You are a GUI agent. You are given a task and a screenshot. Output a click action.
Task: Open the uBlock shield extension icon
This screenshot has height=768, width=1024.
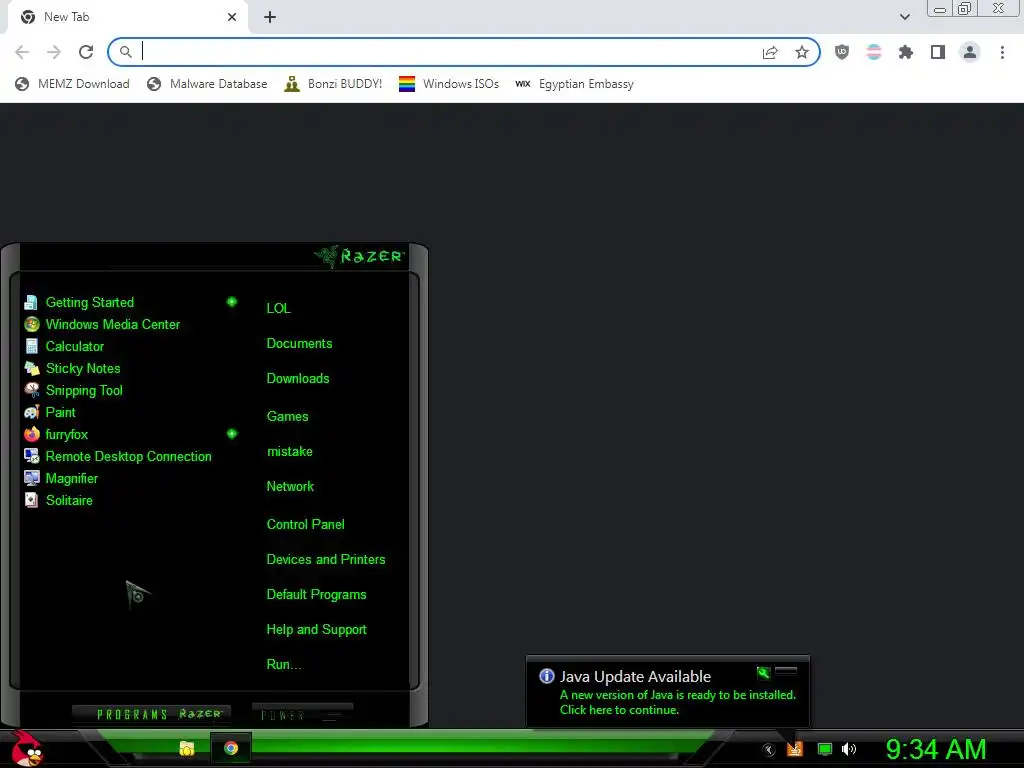click(842, 52)
